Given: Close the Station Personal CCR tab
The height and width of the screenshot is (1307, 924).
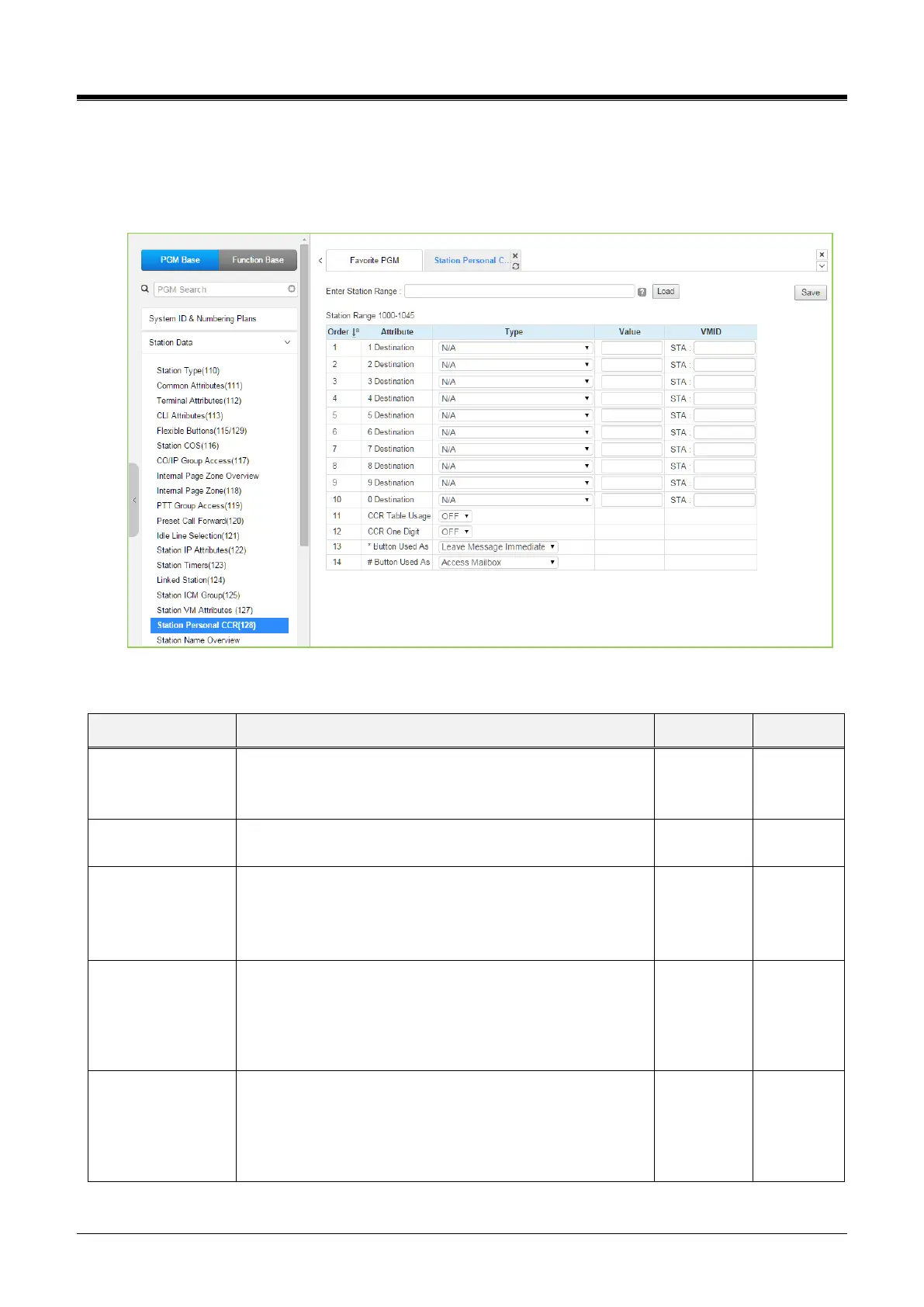Looking at the screenshot, I should (x=515, y=255).
